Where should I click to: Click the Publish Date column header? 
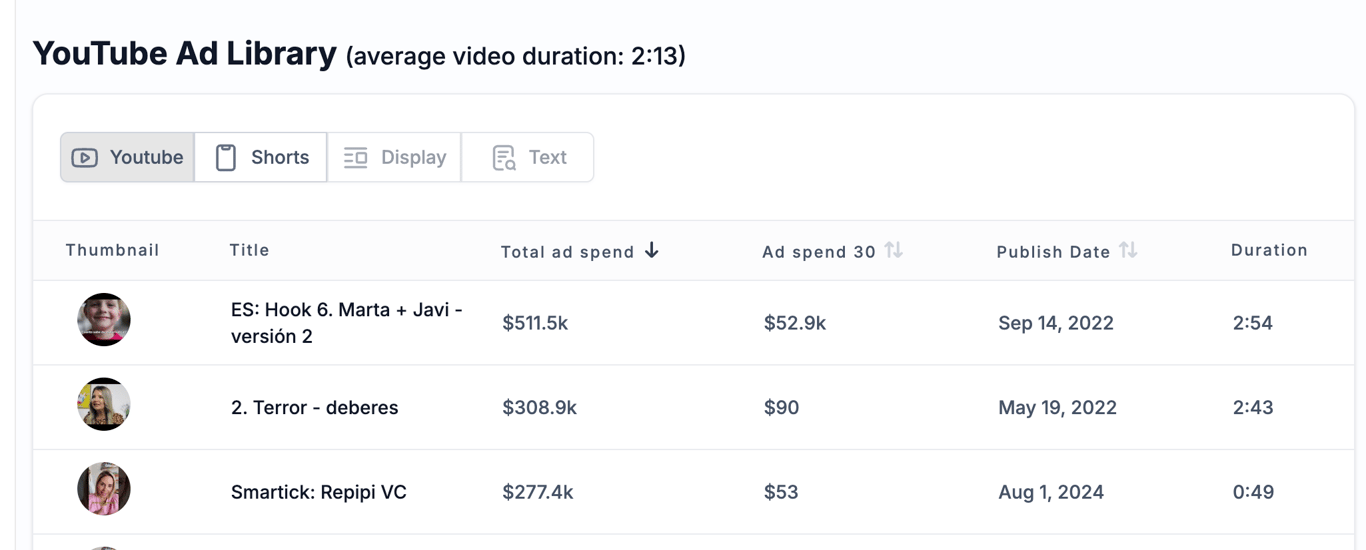pyautogui.click(x=1053, y=252)
